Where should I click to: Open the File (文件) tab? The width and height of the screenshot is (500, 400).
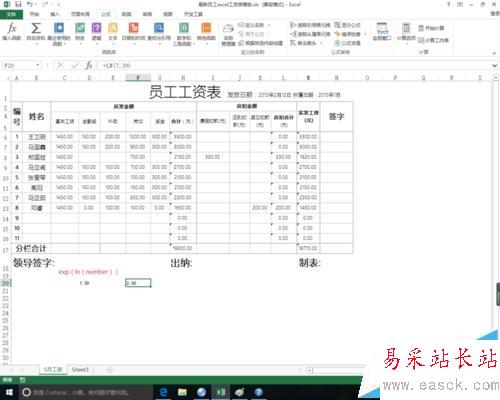point(11,14)
